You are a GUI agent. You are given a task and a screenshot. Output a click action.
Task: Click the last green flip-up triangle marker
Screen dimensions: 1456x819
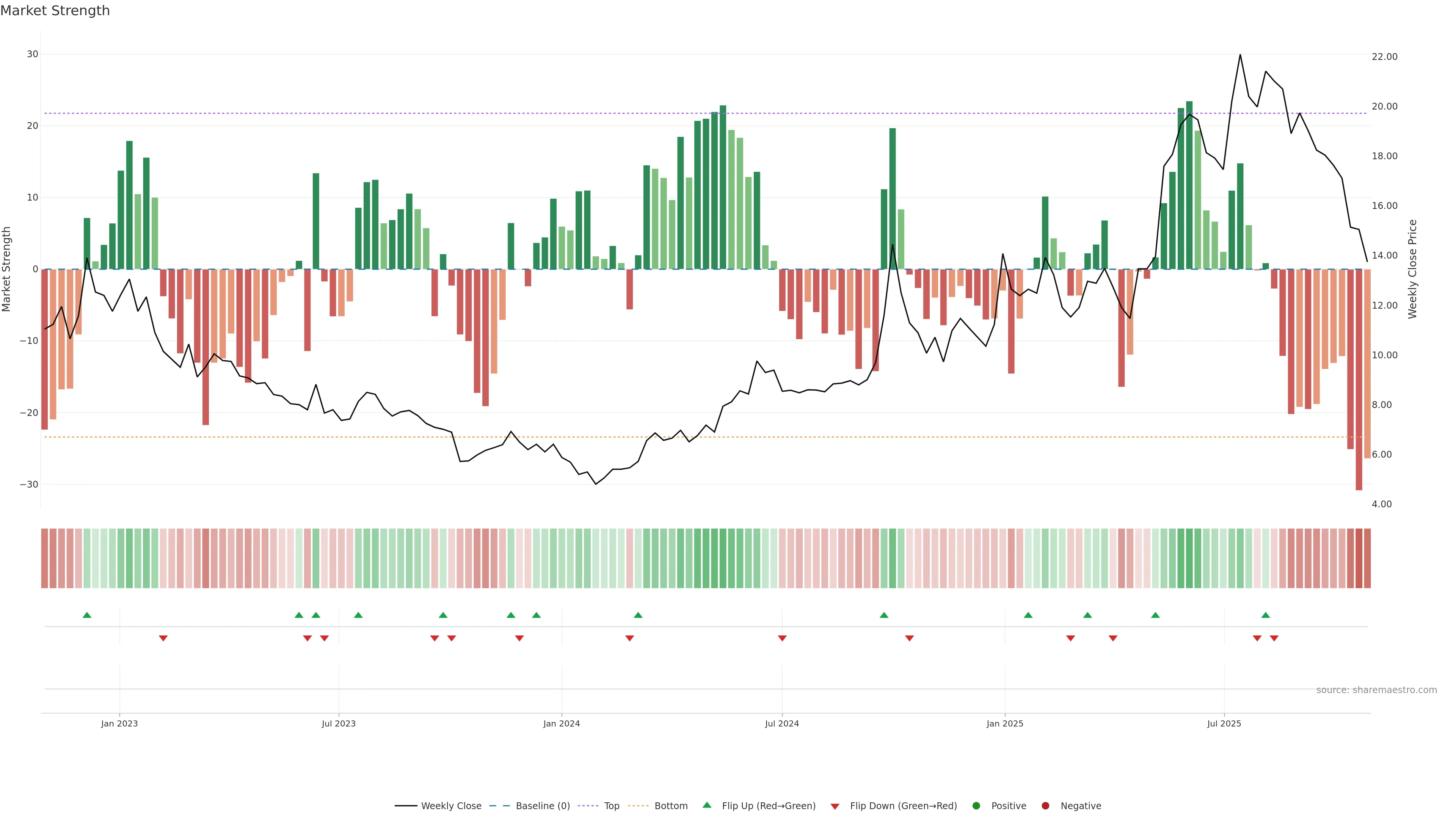coord(1266,615)
